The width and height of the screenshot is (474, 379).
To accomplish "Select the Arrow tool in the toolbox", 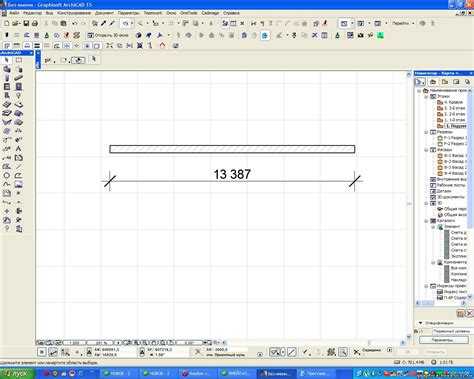I will pyautogui.click(x=7, y=60).
